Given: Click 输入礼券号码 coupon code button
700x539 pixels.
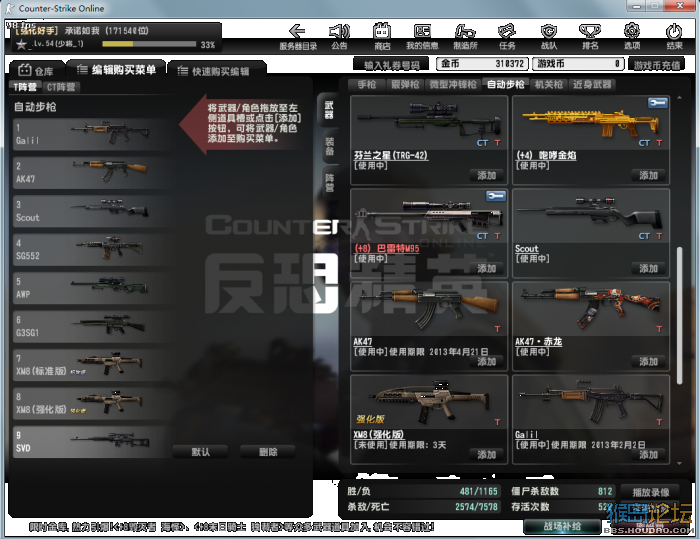Looking at the screenshot, I should [392, 65].
